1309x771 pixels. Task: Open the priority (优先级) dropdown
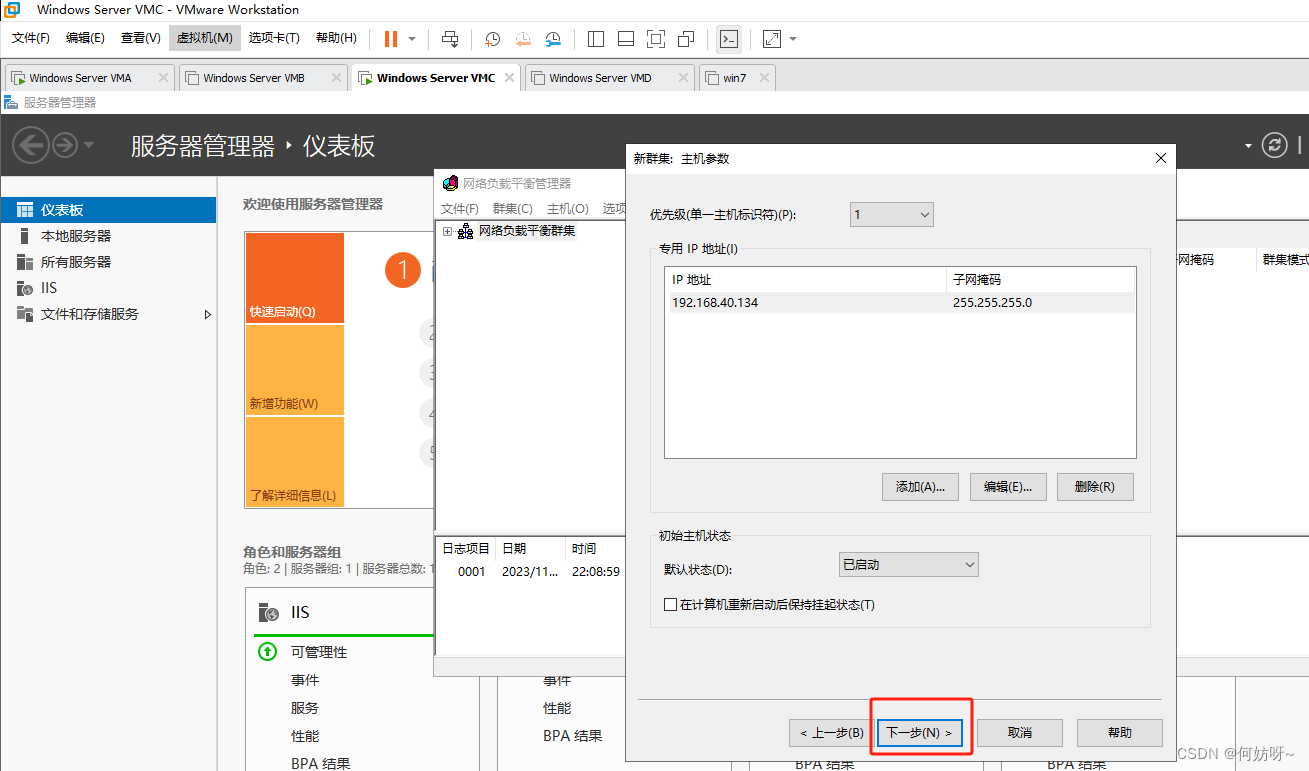891,214
